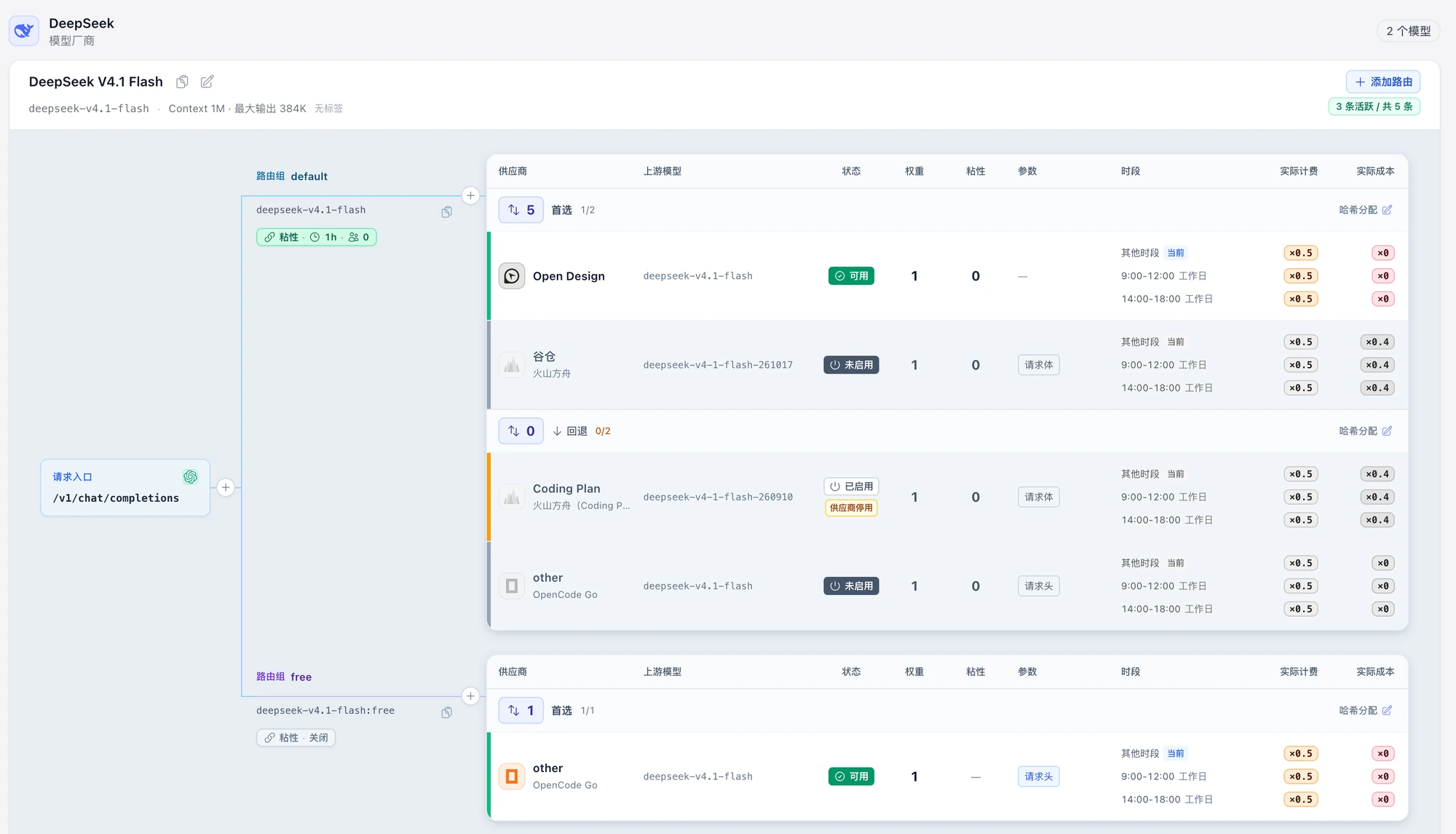1456x834 pixels.
Task: Click the 添加路由 button
Action: pyautogui.click(x=1382, y=82)
